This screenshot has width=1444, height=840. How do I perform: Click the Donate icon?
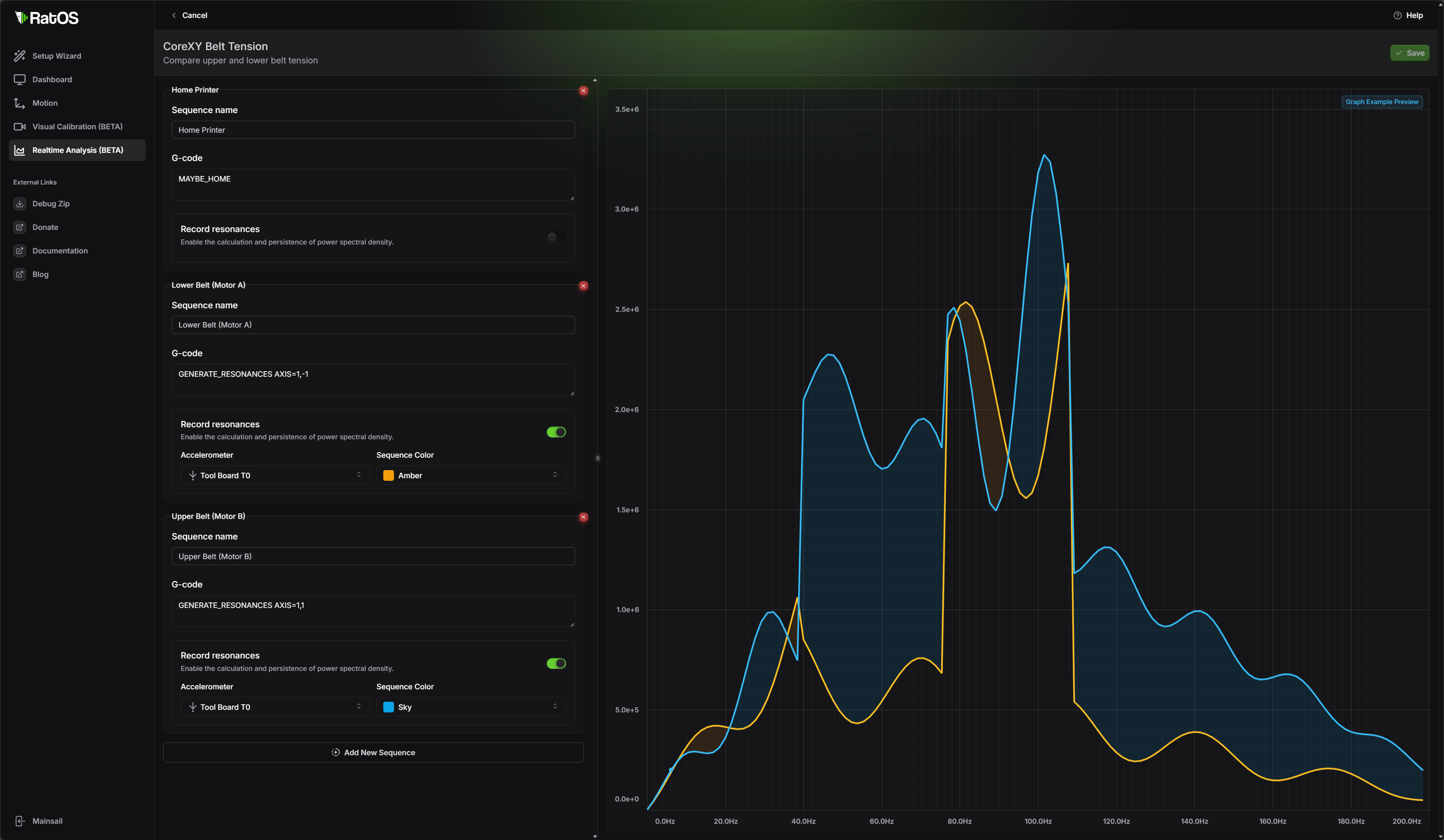pyautogui.click(x=20, y=227)
